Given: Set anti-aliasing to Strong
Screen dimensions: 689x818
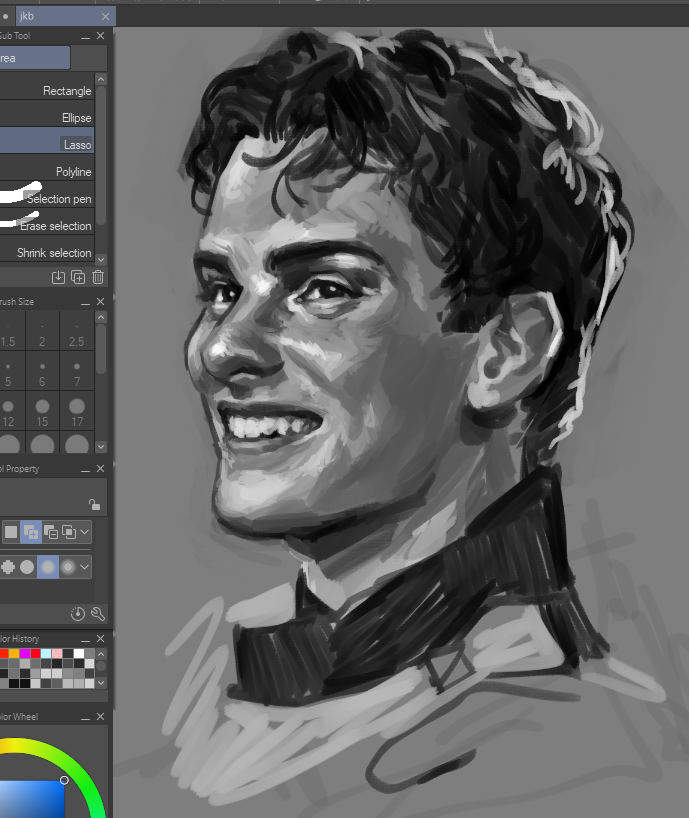Looking at the screenshot, I should point(68,567).
